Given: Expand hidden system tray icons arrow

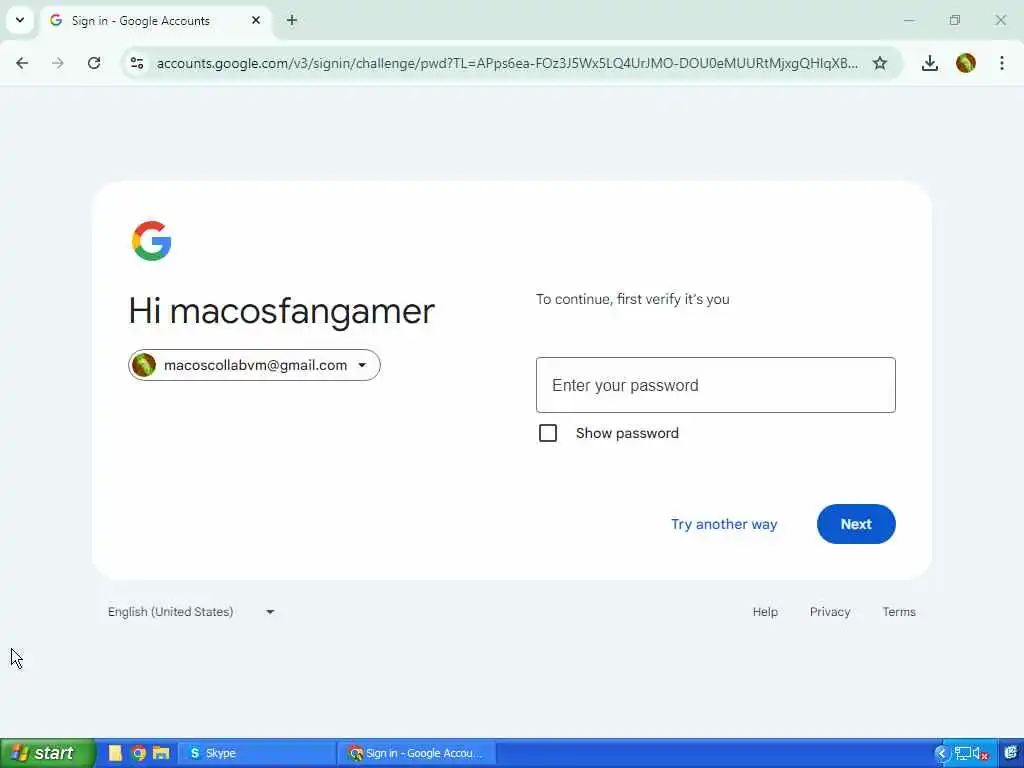Looking at the screenshot, I should pos(941,754).
